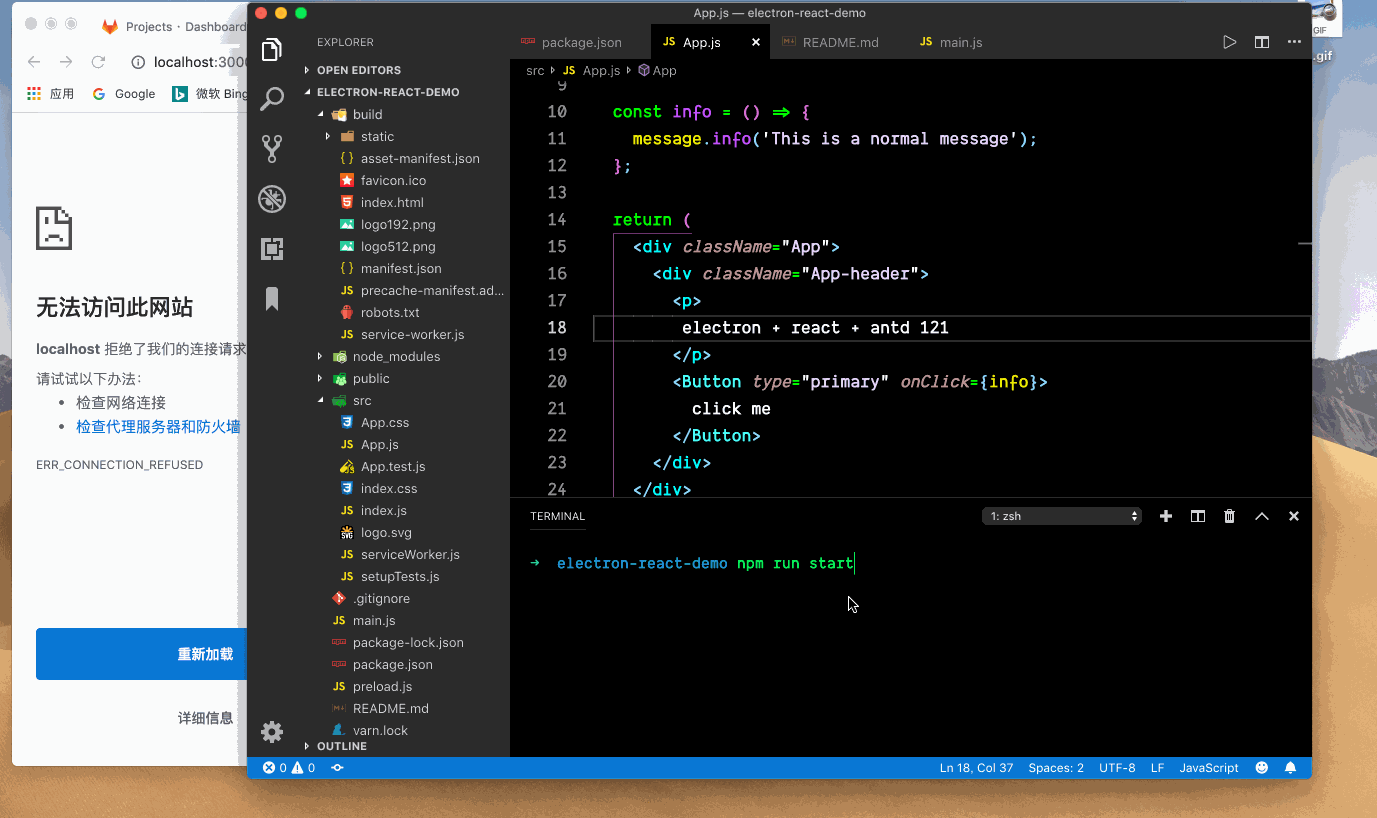Switch to the README.md tab
The image size is (1377, 818).
click(x=829, y=42)
